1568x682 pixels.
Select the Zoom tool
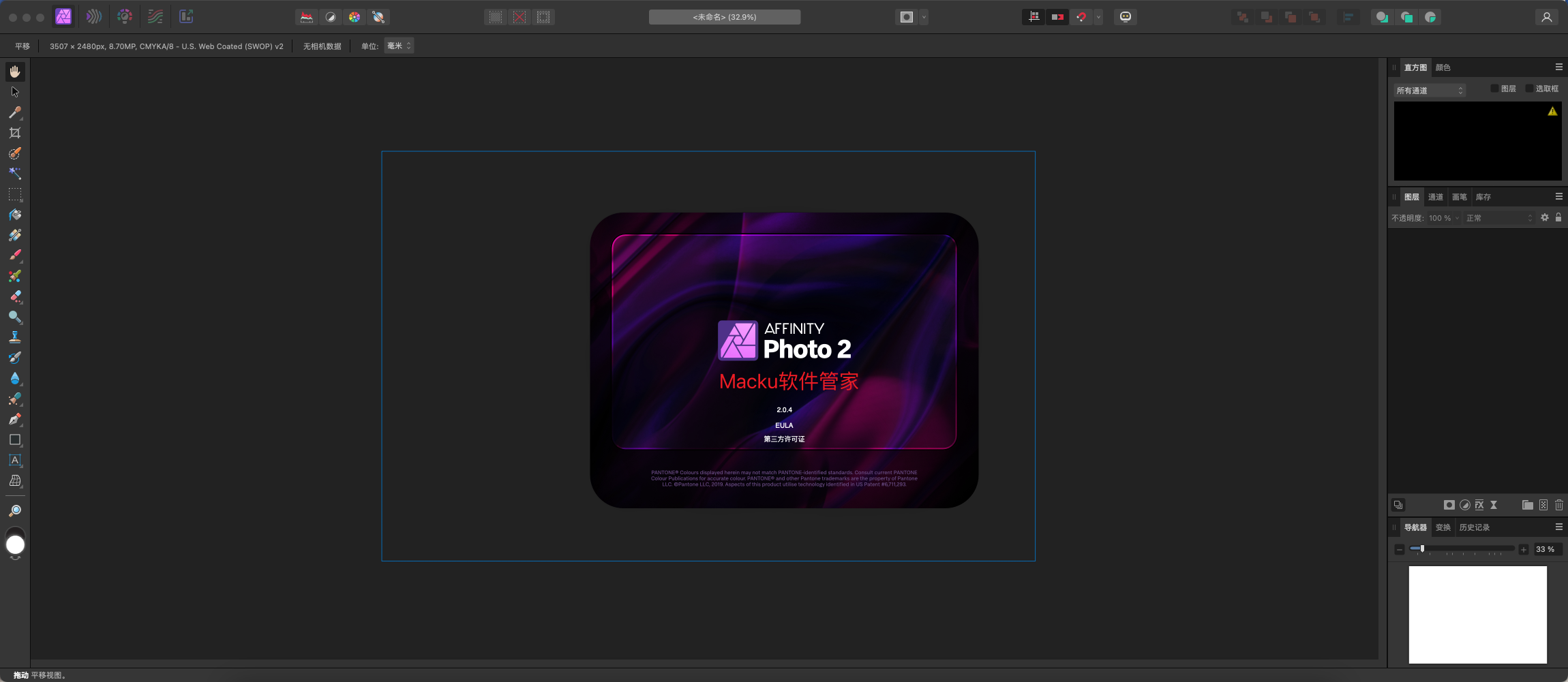click(x=15, y=510)
